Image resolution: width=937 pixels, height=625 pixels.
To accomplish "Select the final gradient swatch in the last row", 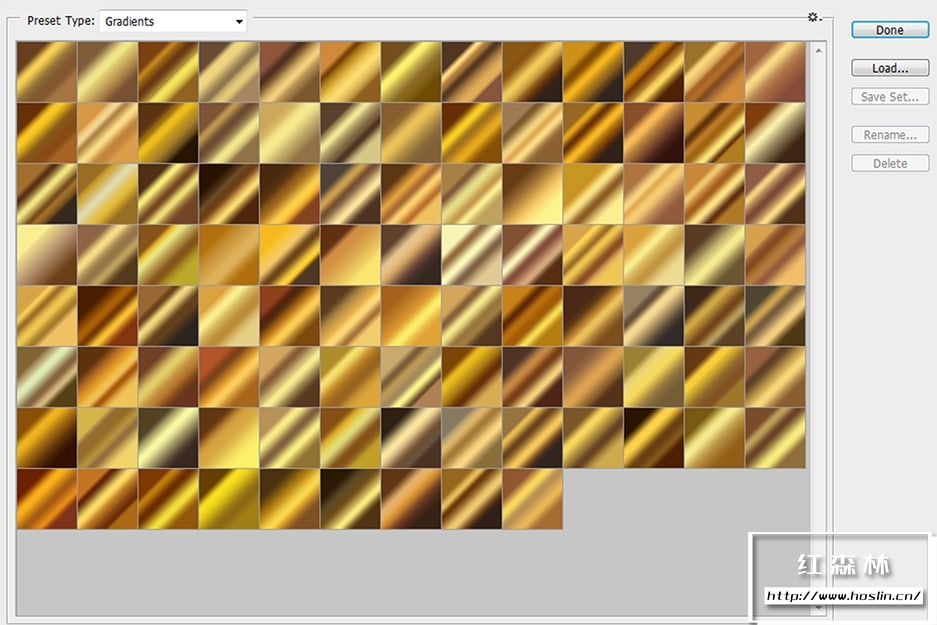I will pos(532,499).
